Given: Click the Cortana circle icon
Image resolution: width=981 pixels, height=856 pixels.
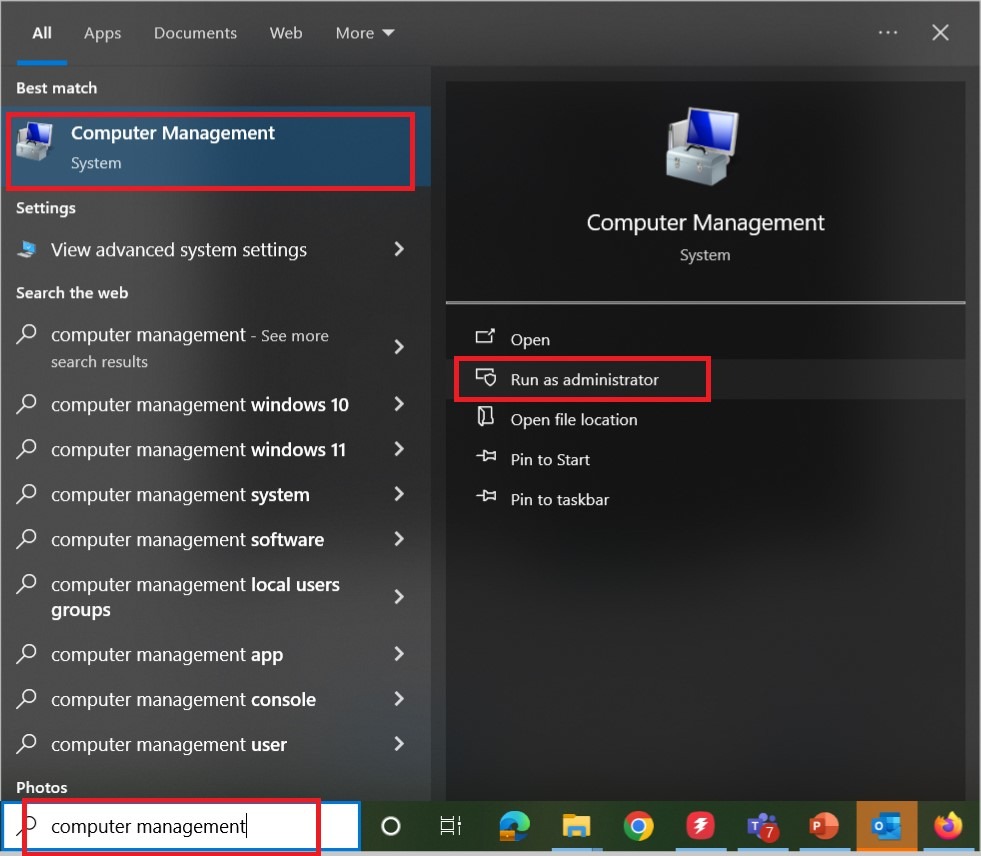Looking at the screenshot, I should 391,826.
